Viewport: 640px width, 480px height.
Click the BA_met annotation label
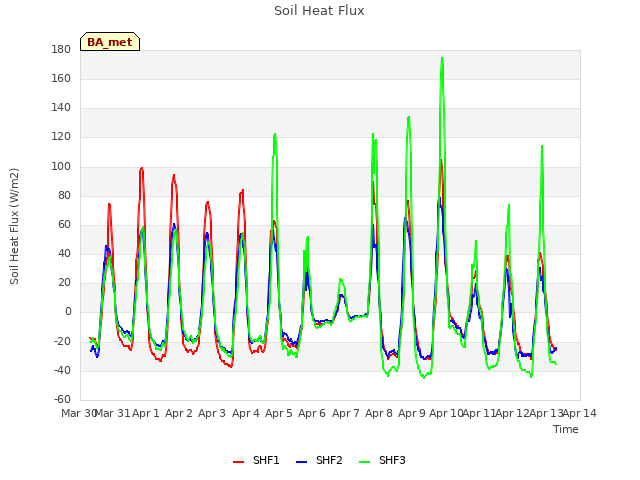coord(110,42)
